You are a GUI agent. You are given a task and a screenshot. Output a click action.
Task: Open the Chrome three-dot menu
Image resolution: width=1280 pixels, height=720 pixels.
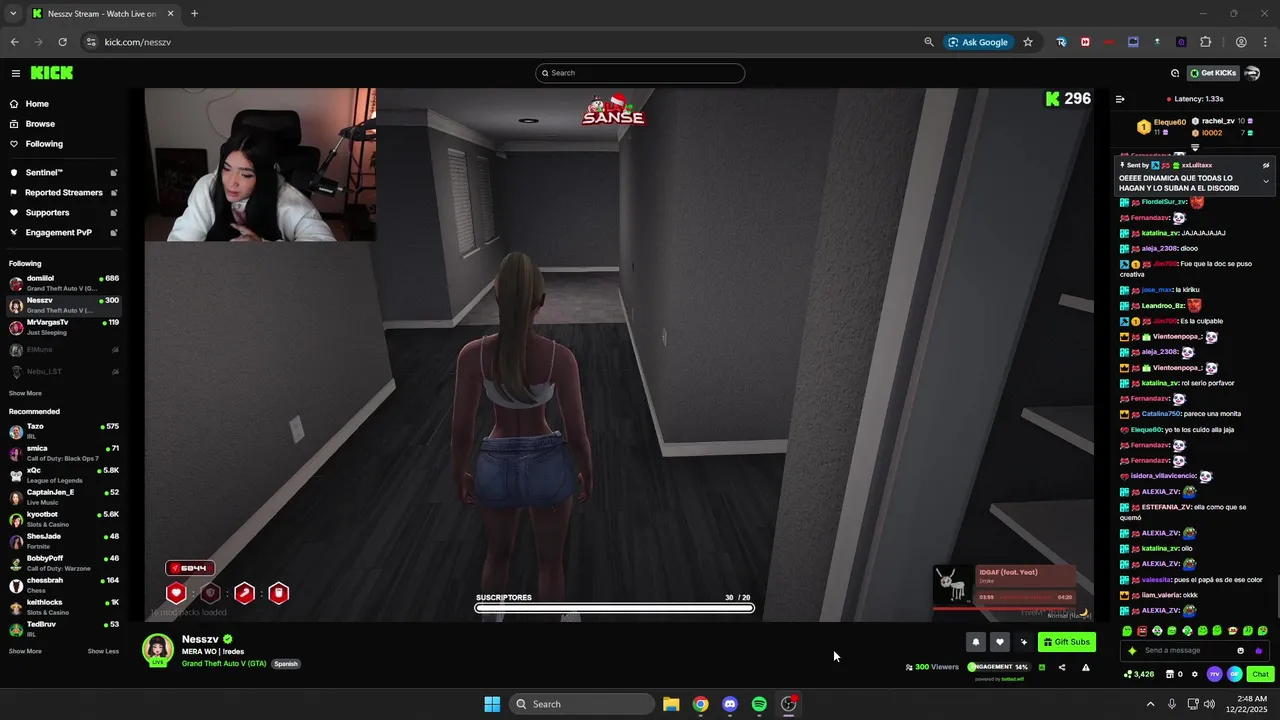pos(1264,42)
